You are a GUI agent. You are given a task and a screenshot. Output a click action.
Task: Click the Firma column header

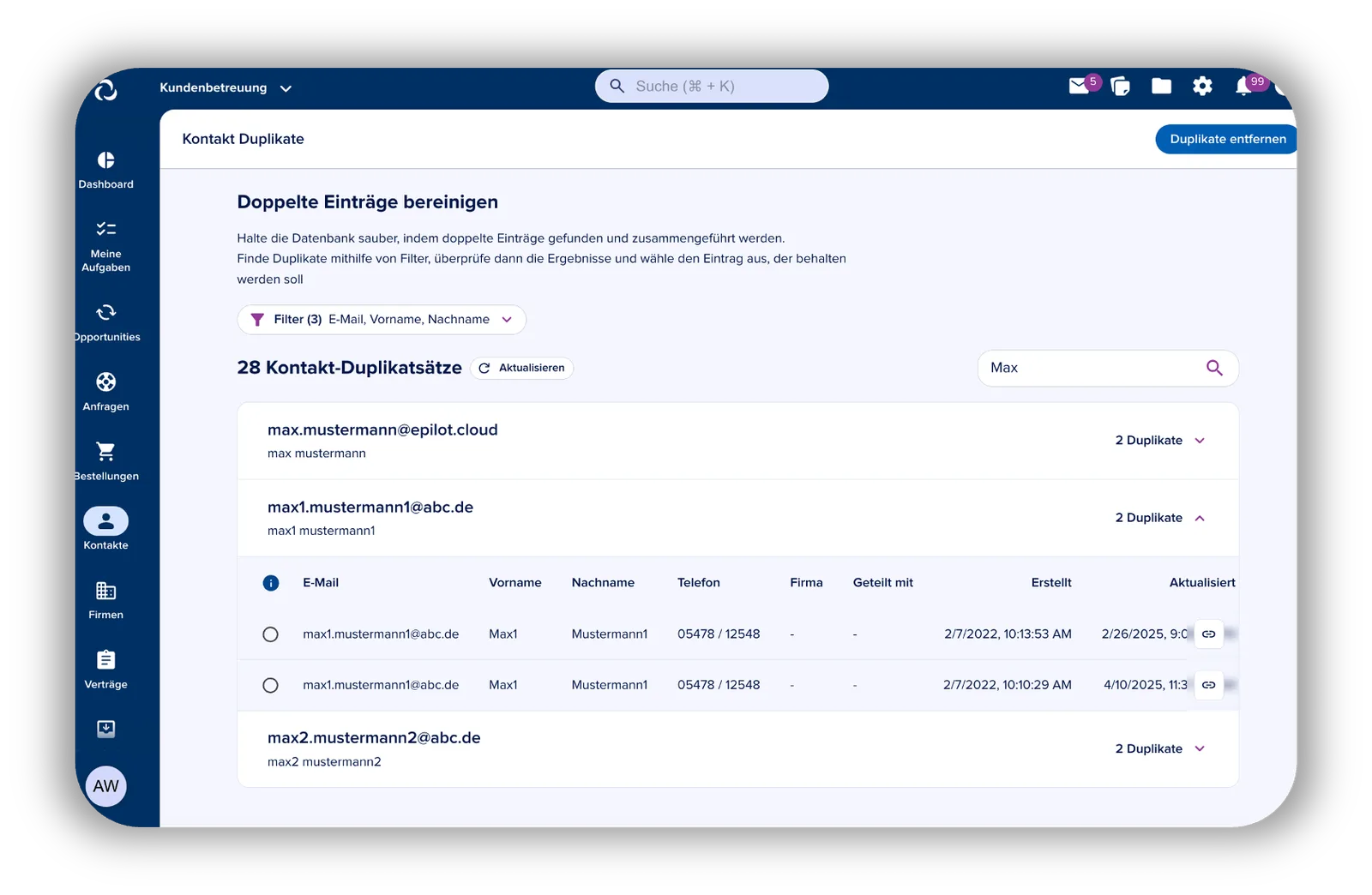(x=806, y=583)
